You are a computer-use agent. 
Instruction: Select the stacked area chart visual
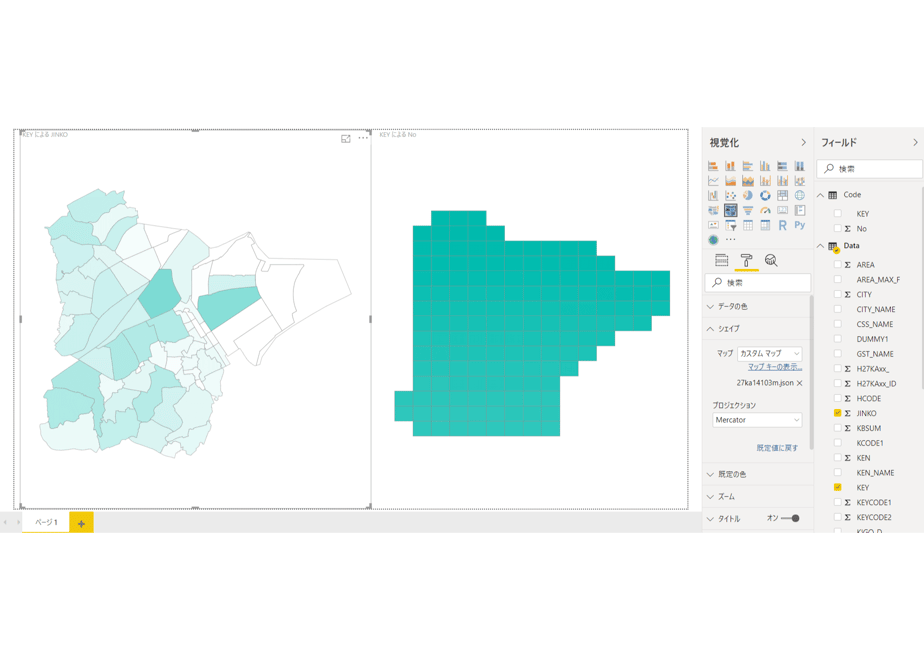pos(748,181)
